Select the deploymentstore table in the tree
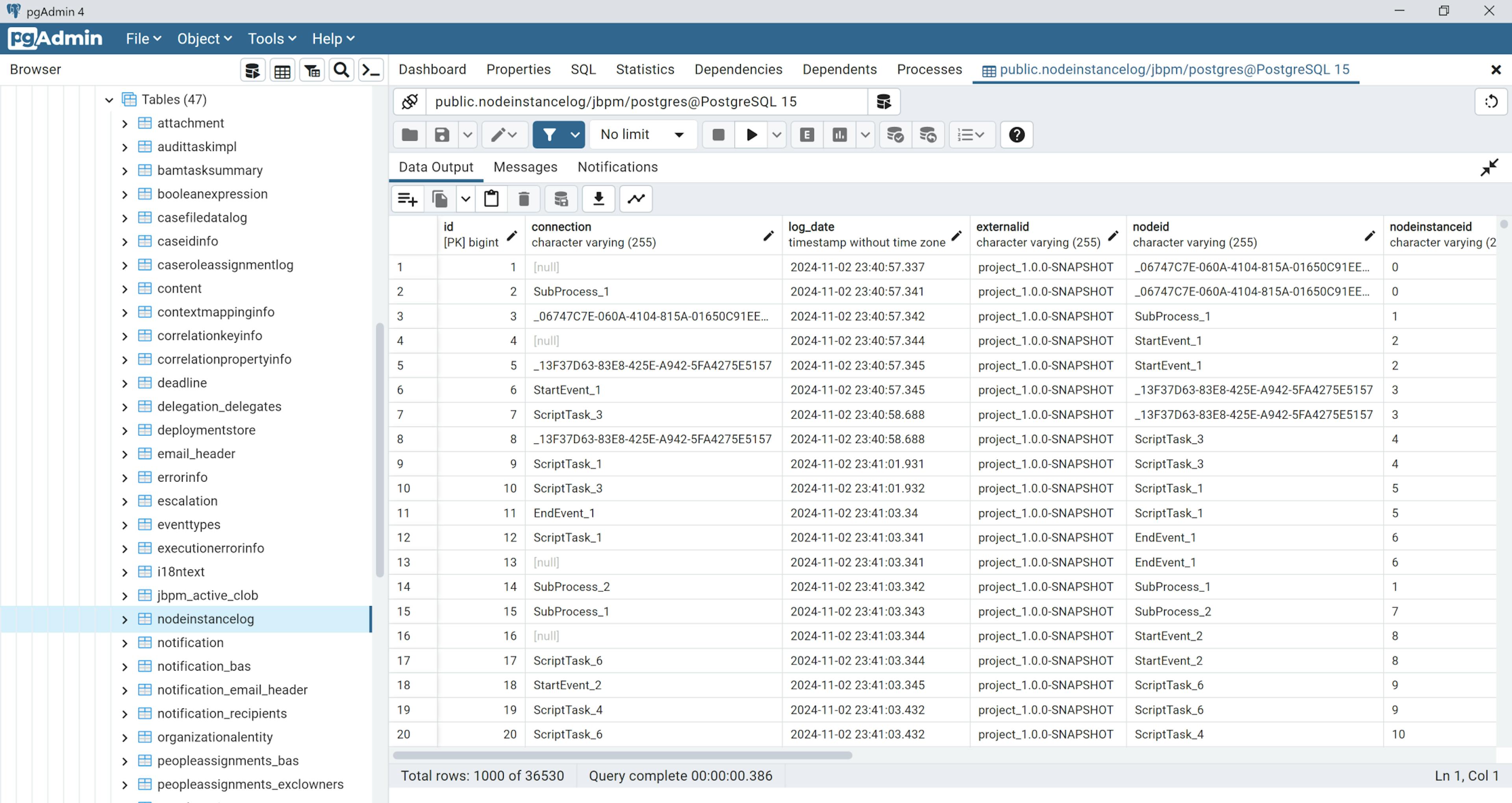 tap(206, 430)
